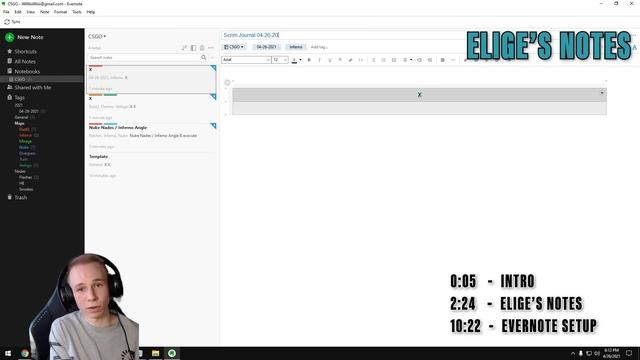Open the Edit menu
The width and height of the screenshot is (640, 360).
point(18,12)
